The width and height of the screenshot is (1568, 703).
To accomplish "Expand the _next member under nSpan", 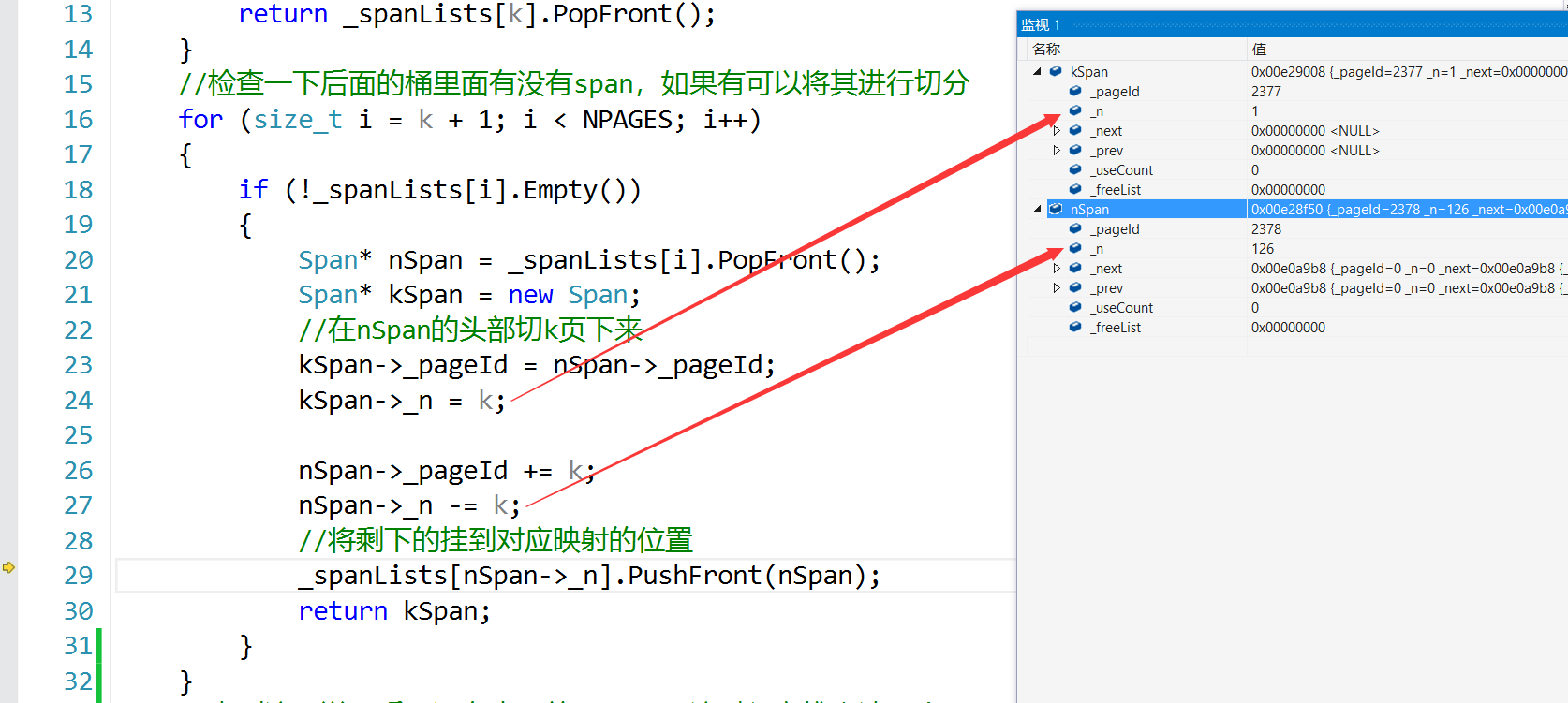I will [1057, 268].
